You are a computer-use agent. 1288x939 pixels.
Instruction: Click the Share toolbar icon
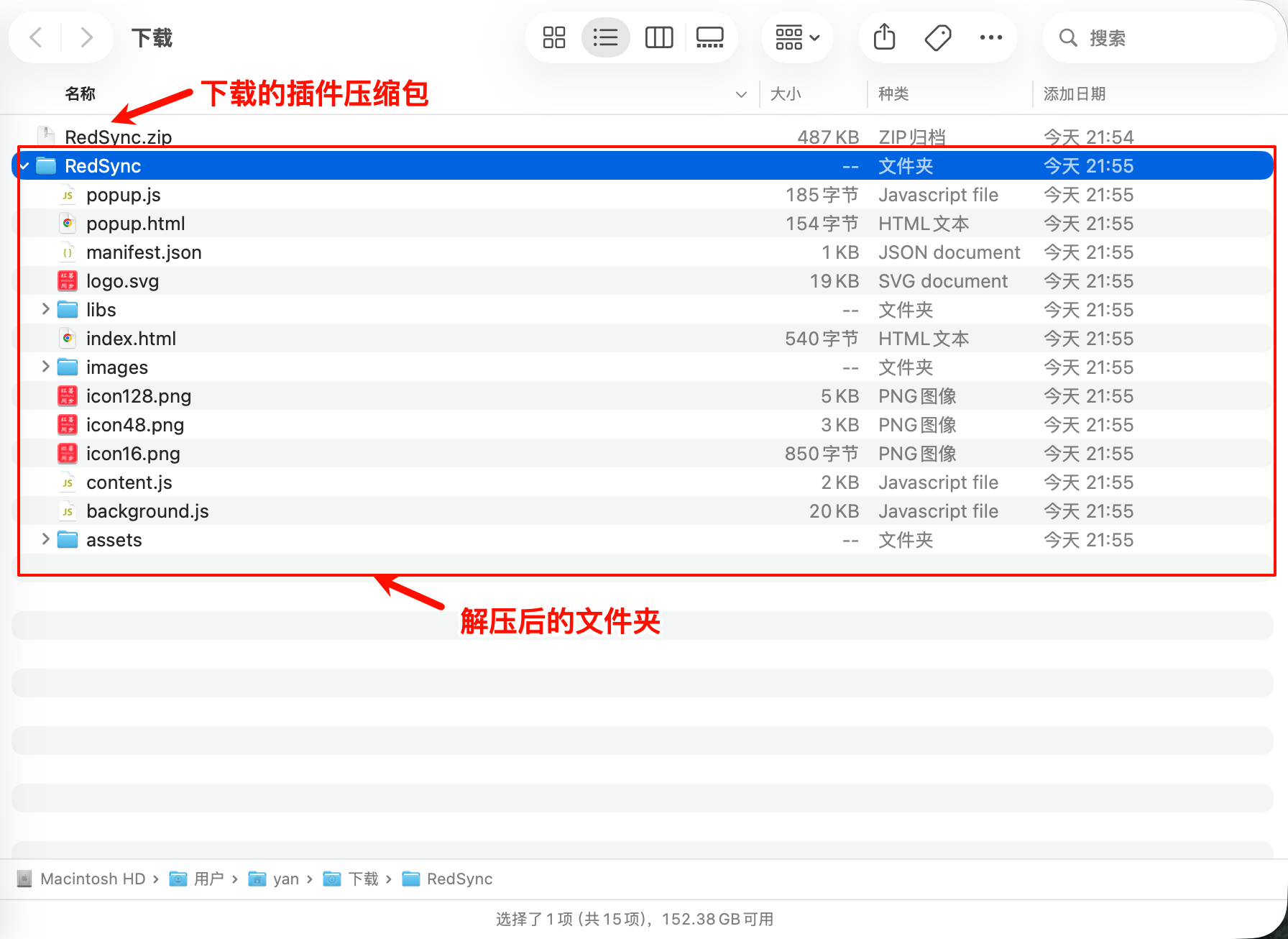884,37
